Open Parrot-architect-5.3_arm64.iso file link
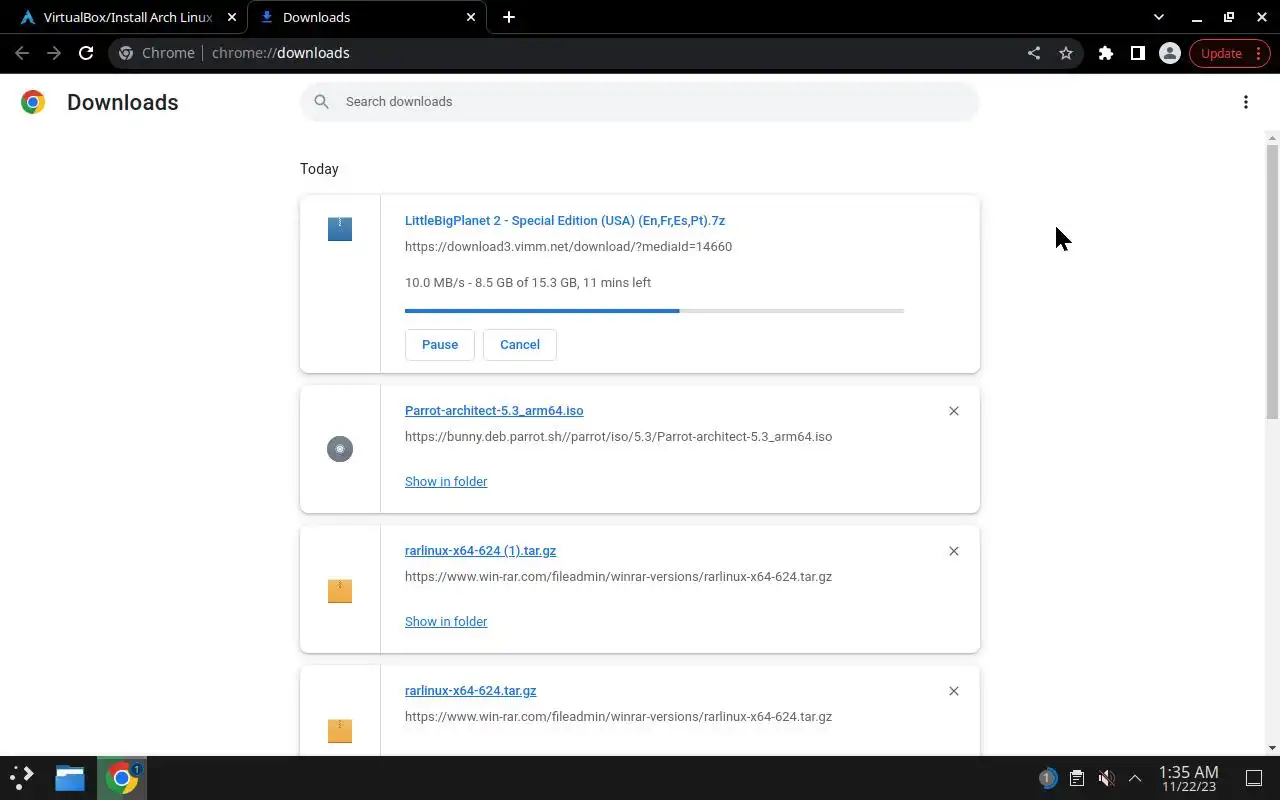The width and height of the screenshot is (1280, 800). point(494,411)
